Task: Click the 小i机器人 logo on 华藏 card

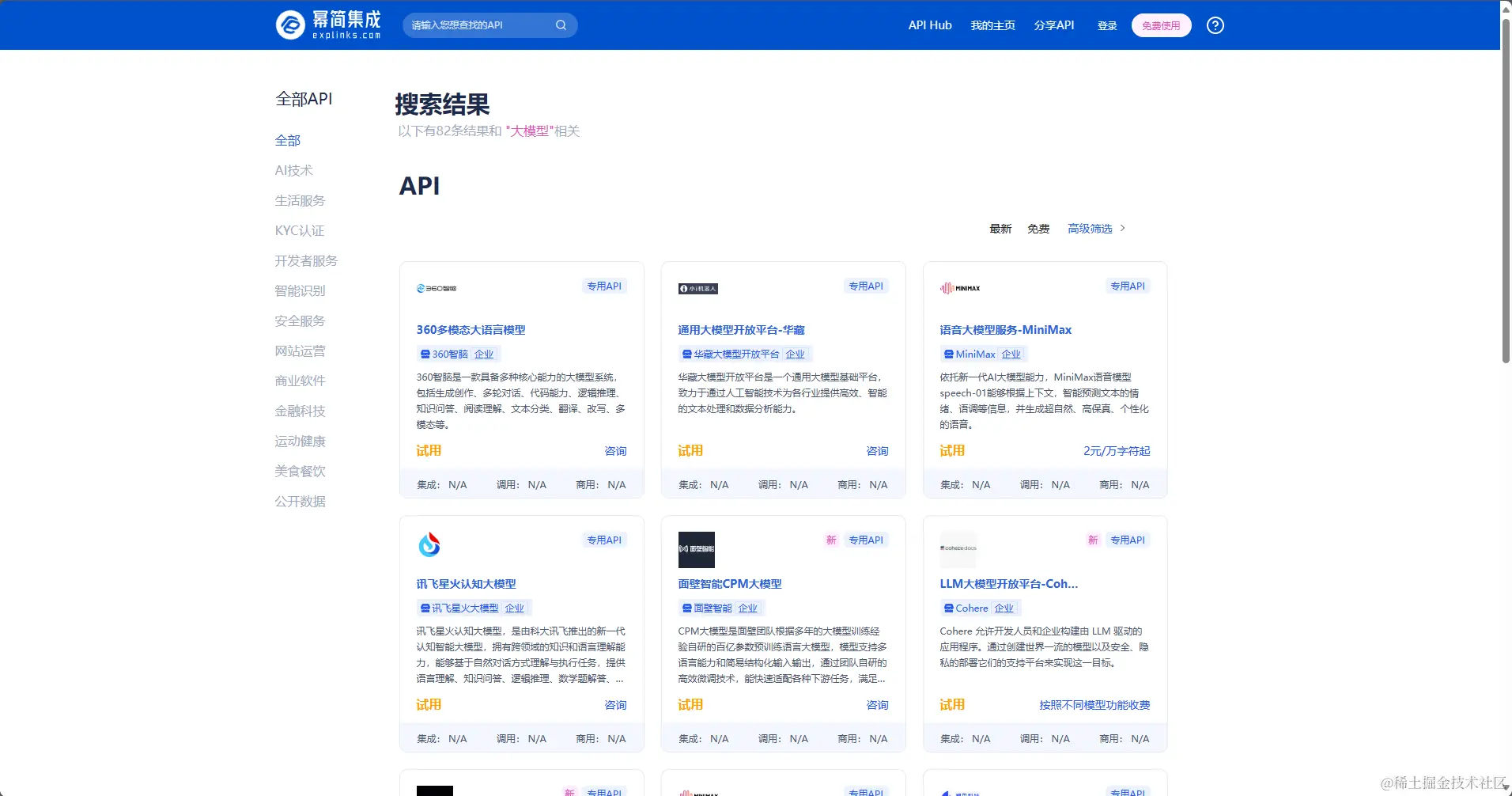Action: click(x=698, y=289)
